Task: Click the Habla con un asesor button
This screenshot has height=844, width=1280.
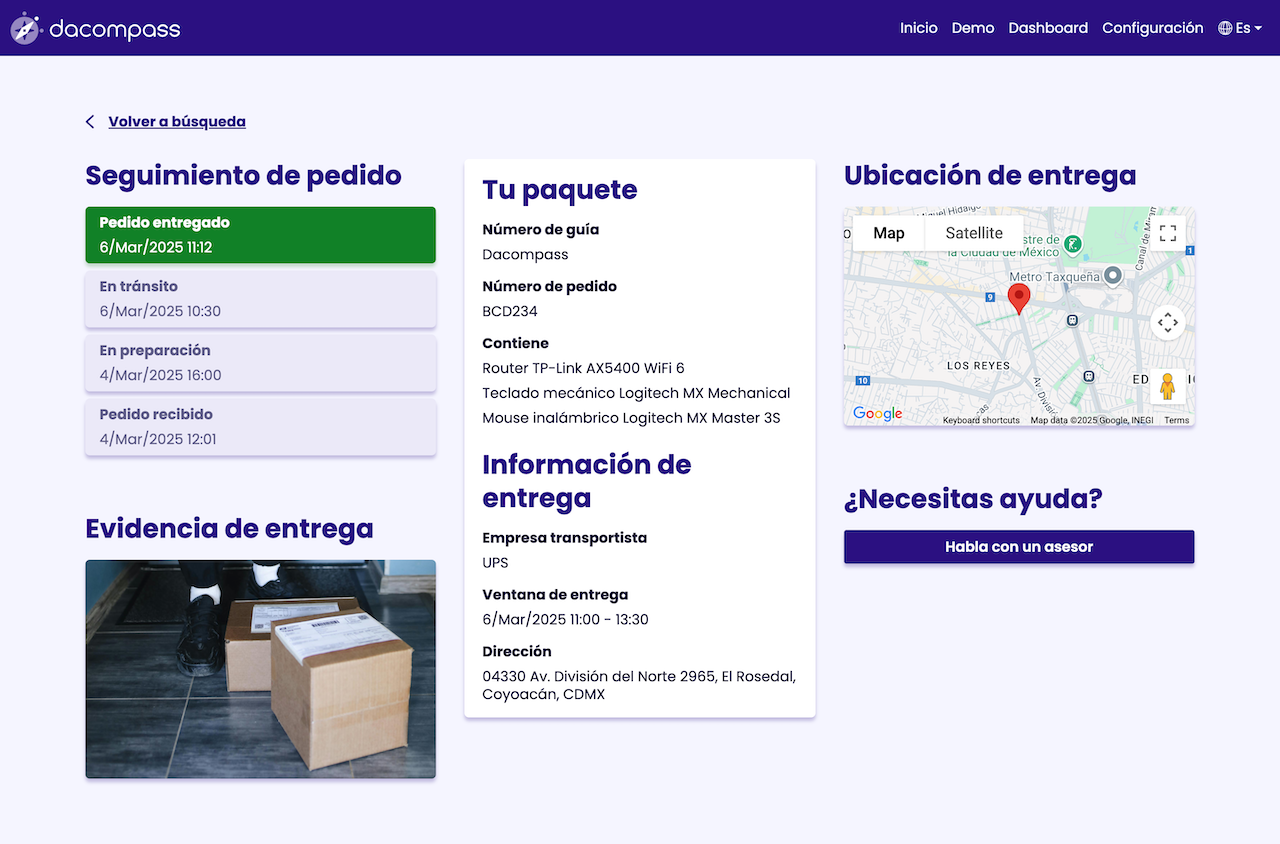Action: (1018, 547)
